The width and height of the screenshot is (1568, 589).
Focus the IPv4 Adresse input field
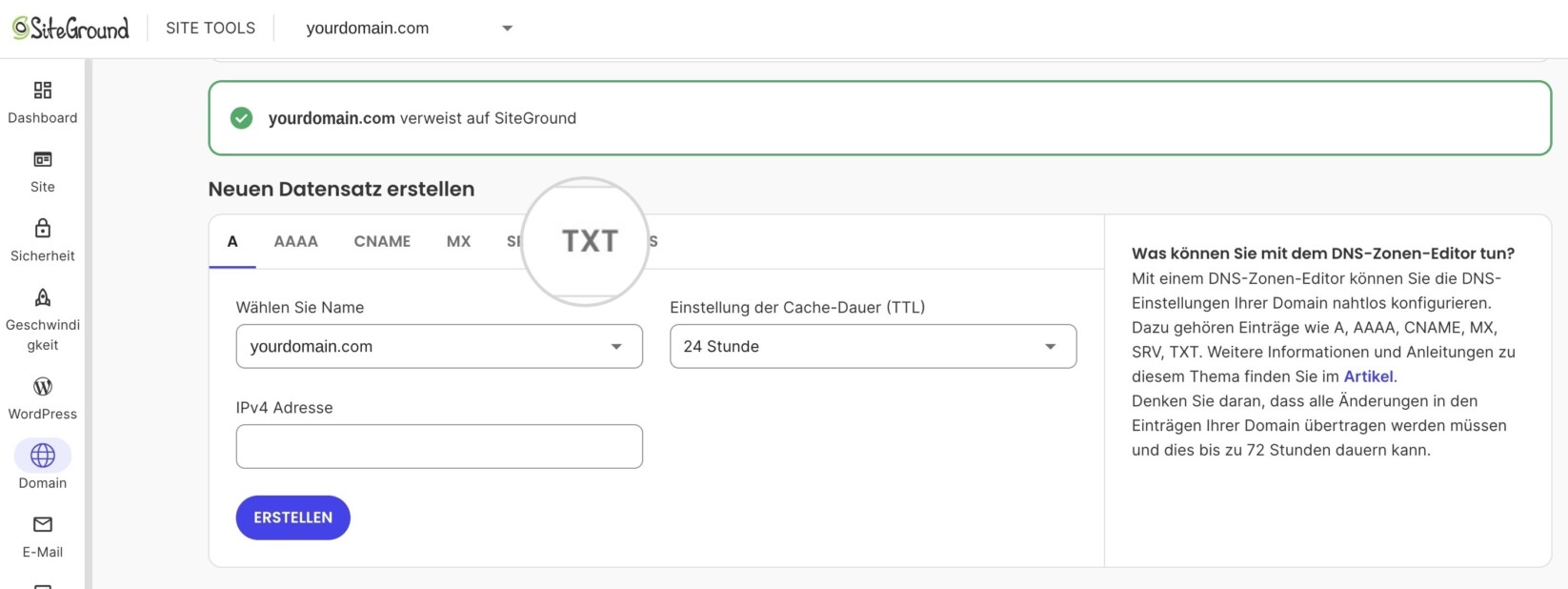(x=439, y=446)
